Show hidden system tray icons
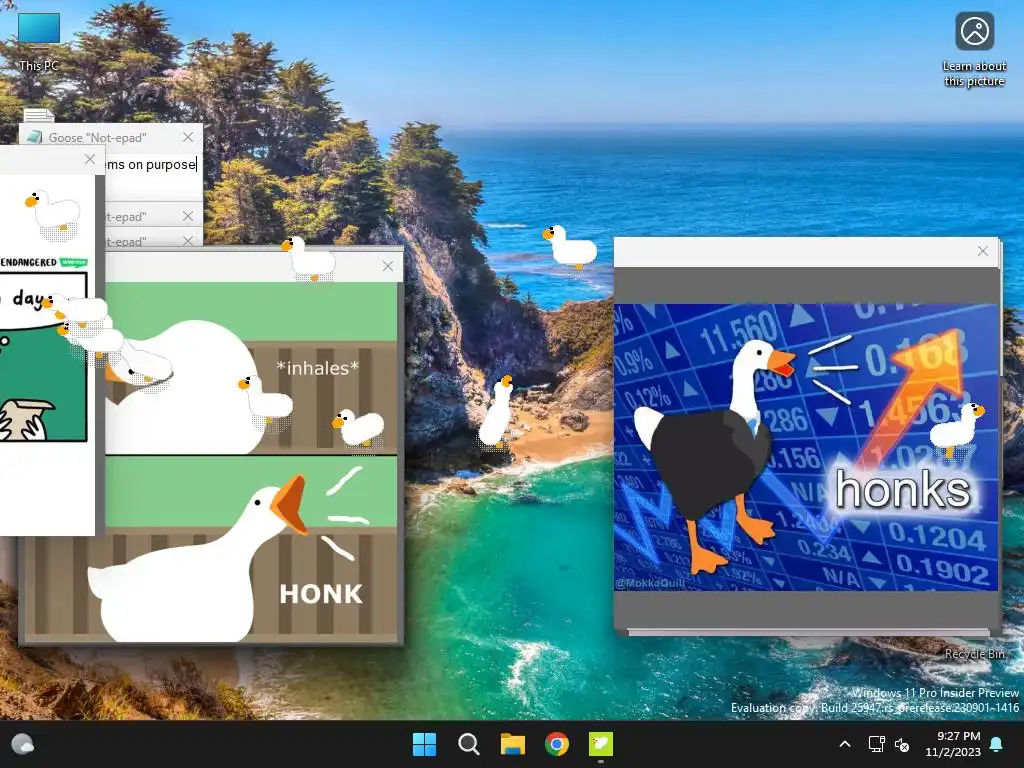 844,744
